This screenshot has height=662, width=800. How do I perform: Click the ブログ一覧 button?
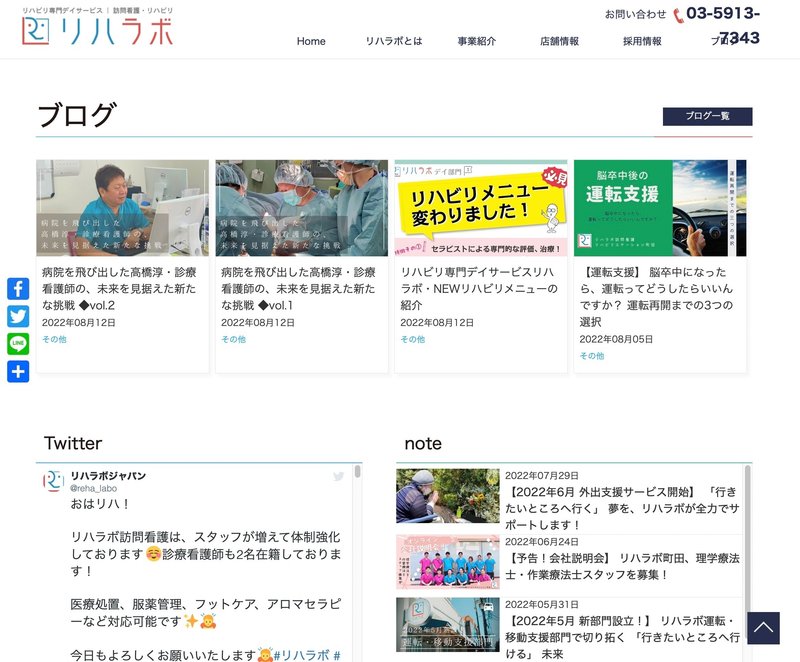pos(707,116)
